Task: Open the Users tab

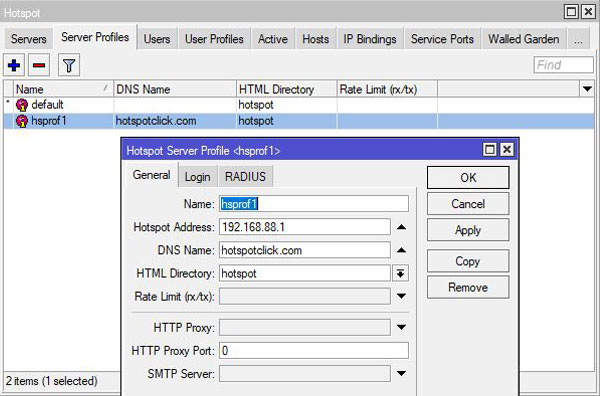Action: tap(157, 39)
